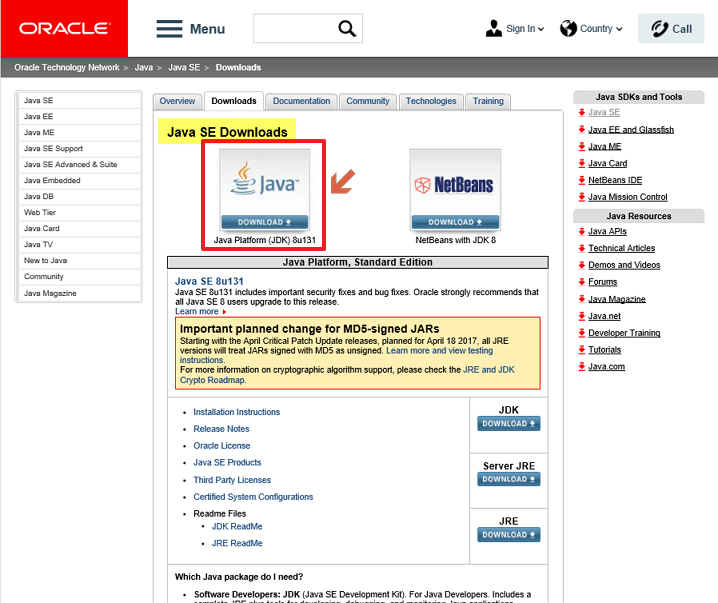Click the NetBeans with JDK 8 Download button
718x603 pixels.
[x=455, y=222]
